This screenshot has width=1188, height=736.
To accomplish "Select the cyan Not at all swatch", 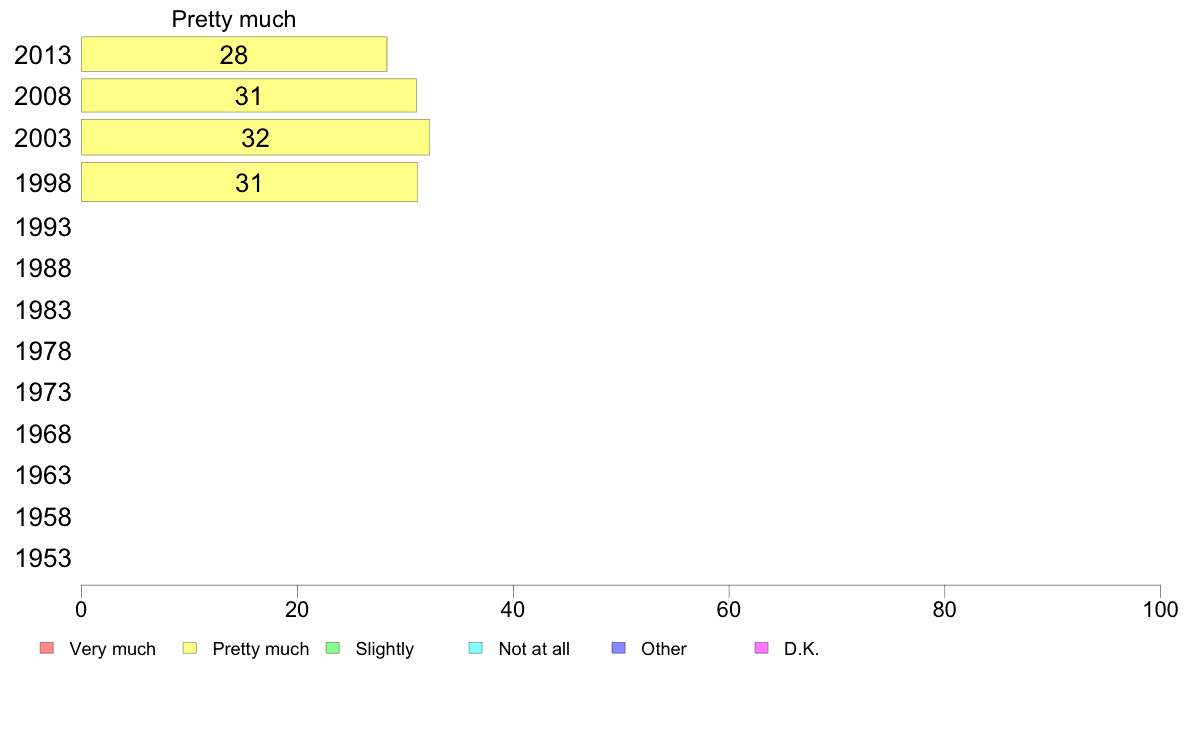I will (476, 648).
